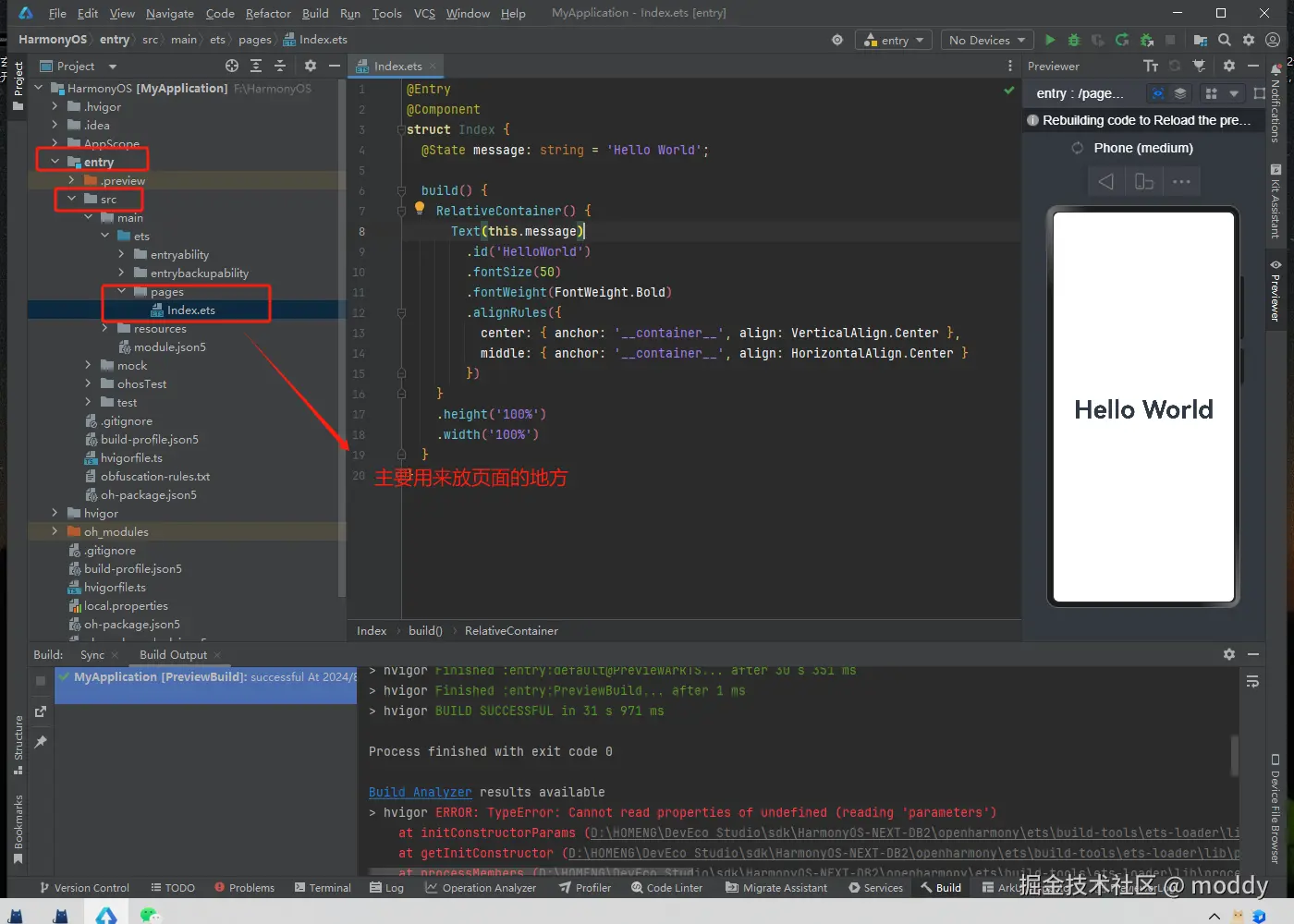
Task: Click the Previewer back triangle button
Action: (x=1105, y=182)
